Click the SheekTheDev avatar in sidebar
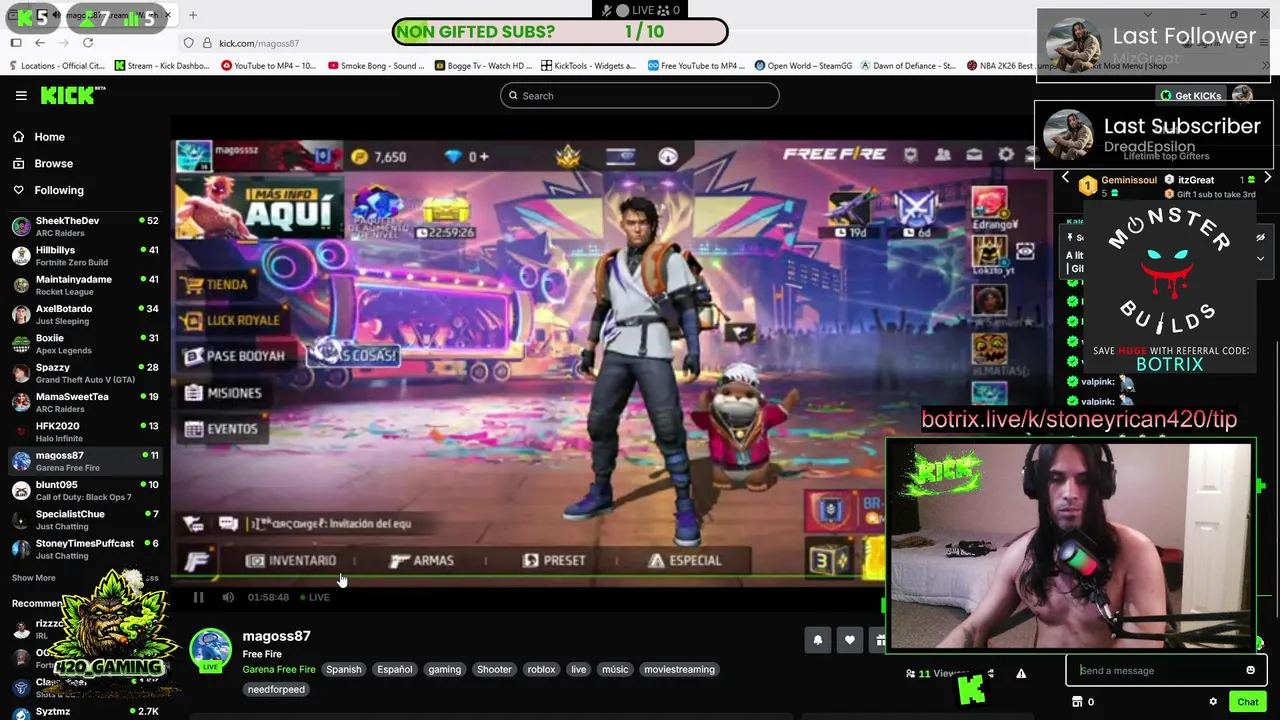Screen dimensions: 1280x720 click(x=21, y=226)
